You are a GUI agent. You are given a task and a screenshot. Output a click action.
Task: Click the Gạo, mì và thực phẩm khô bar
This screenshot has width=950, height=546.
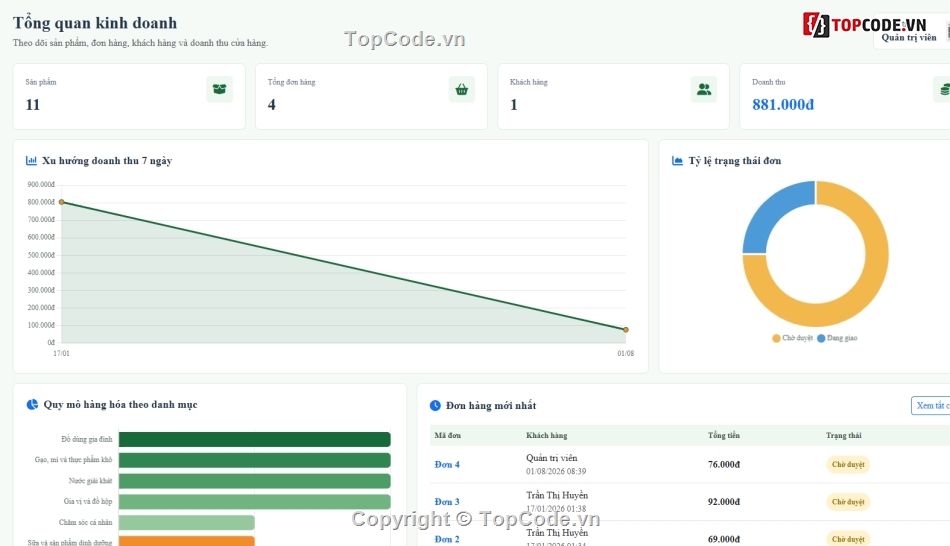pos(254,461)
